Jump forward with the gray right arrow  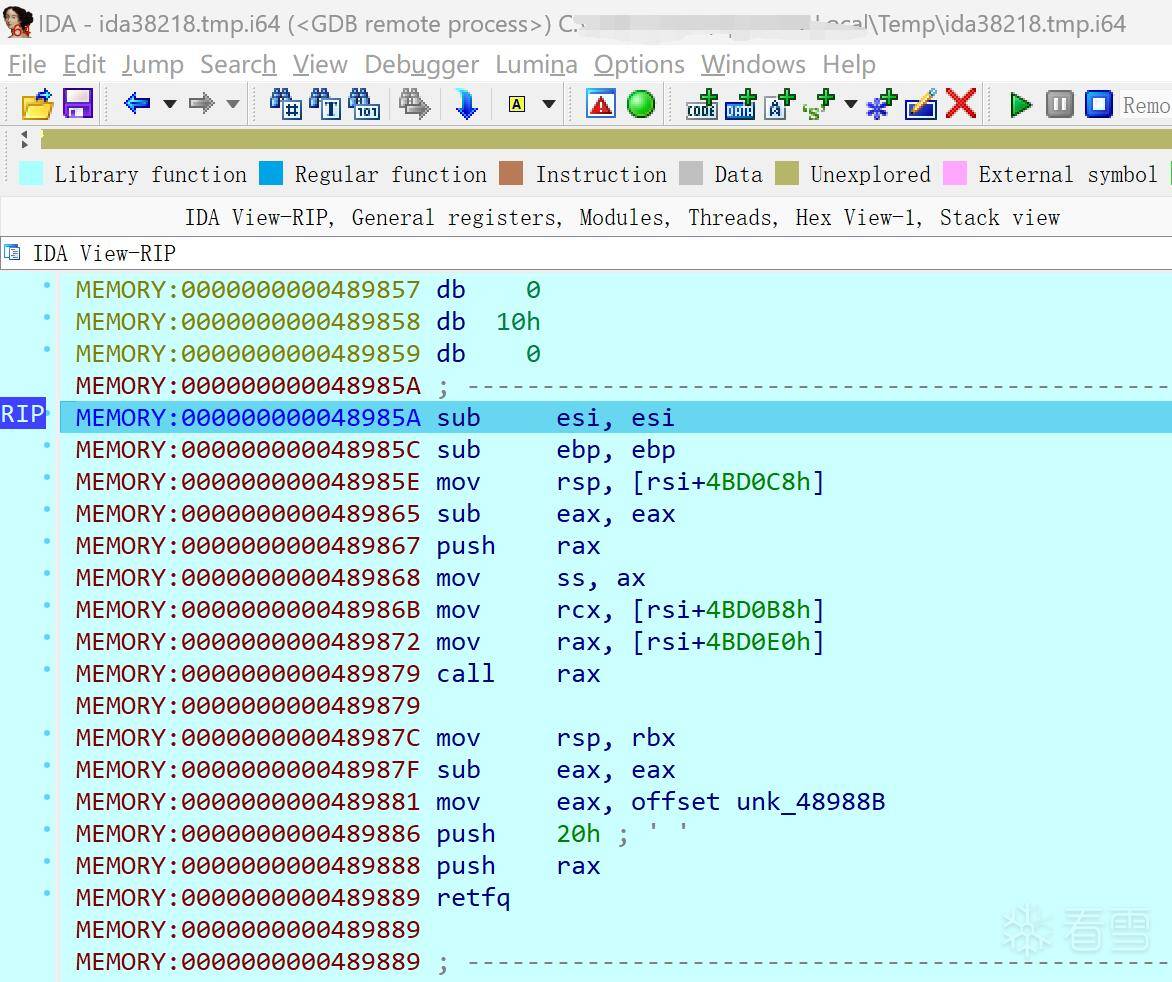(201, 103)
